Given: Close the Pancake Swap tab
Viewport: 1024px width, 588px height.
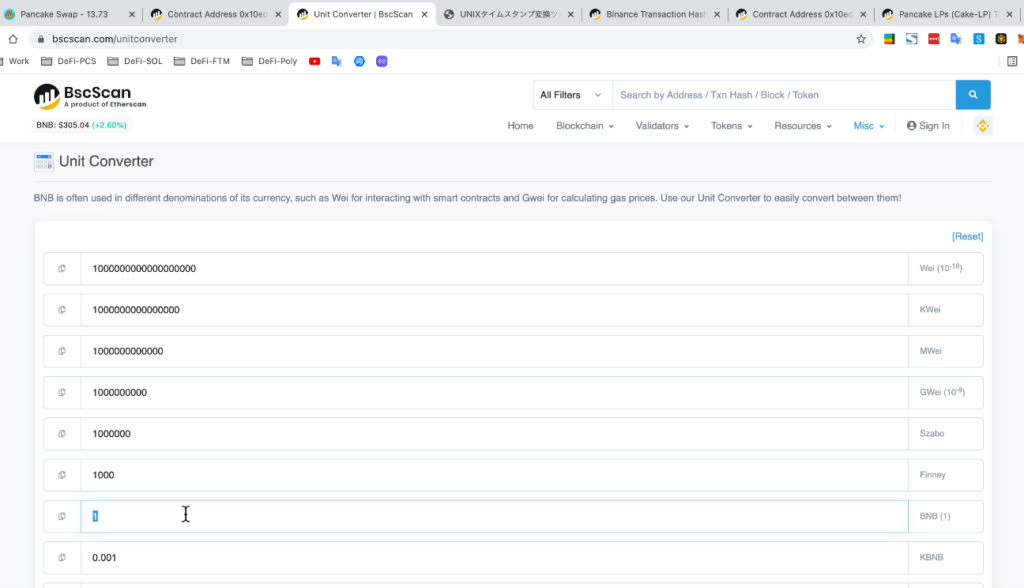Looking at the screenshot, I should 131,14.
